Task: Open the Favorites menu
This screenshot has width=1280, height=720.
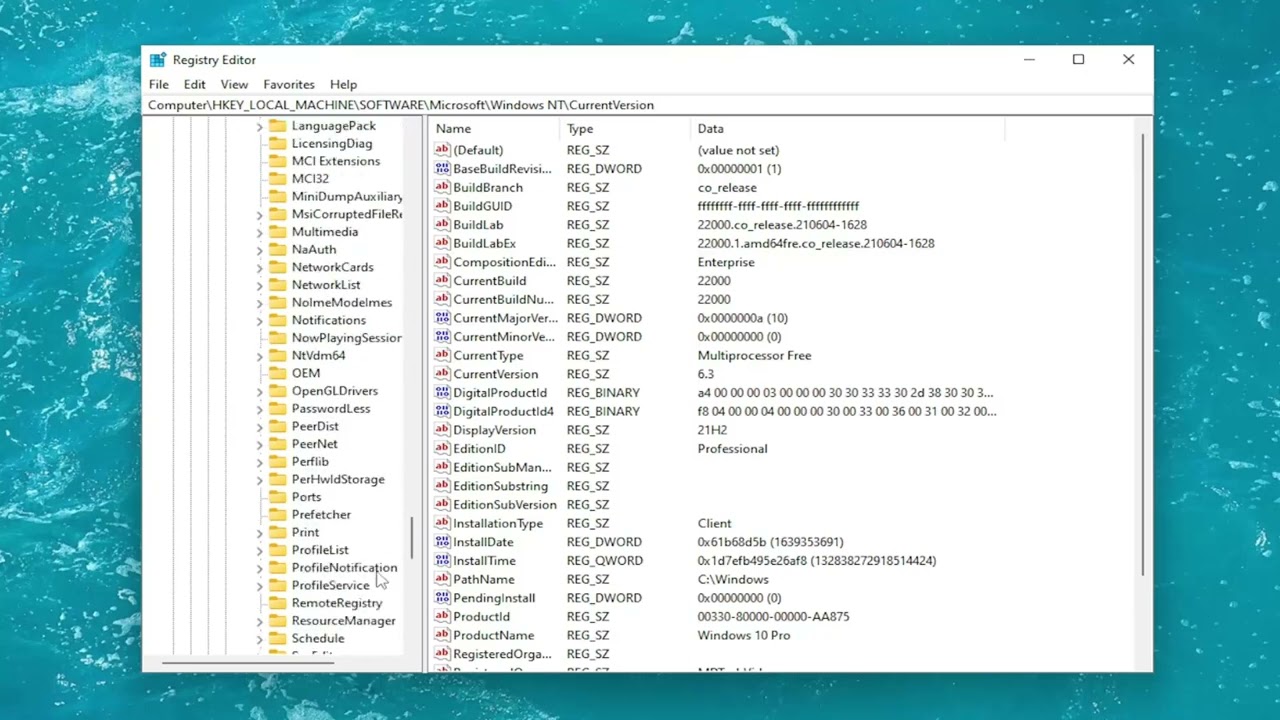Action: [x=289, y=85]
